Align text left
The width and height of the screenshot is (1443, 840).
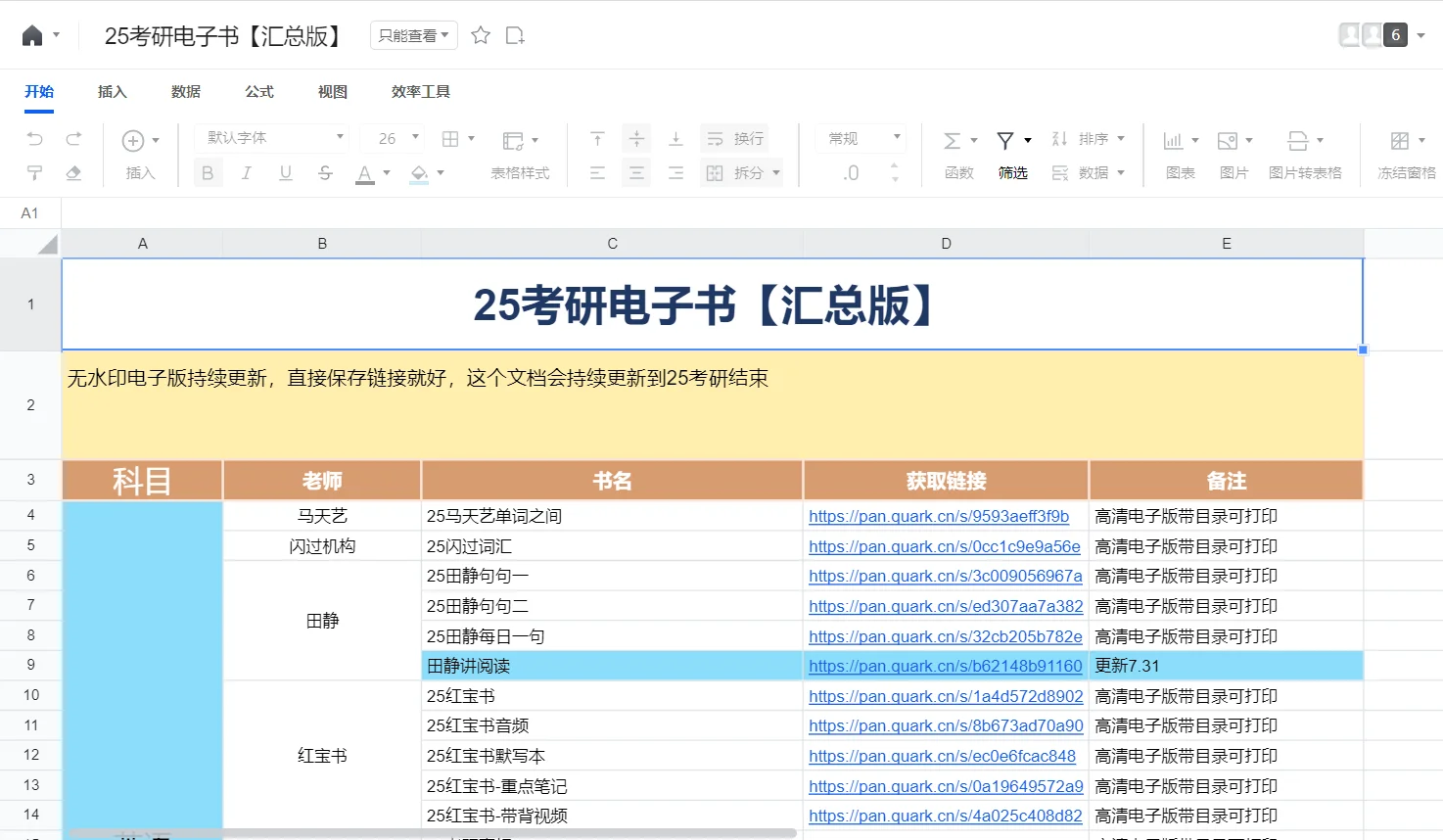coord(597,173)
